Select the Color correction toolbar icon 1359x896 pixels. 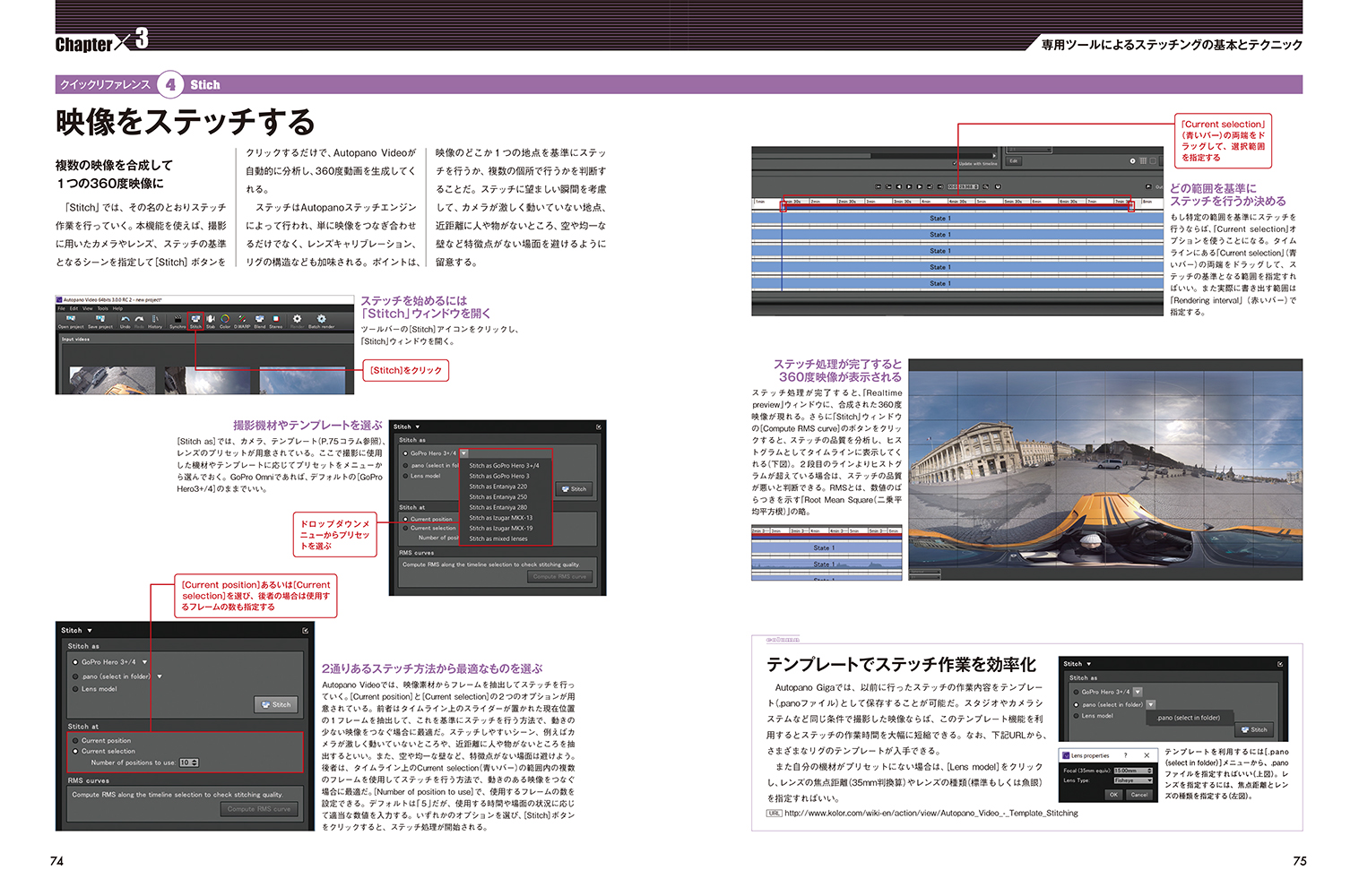point(225,320)
